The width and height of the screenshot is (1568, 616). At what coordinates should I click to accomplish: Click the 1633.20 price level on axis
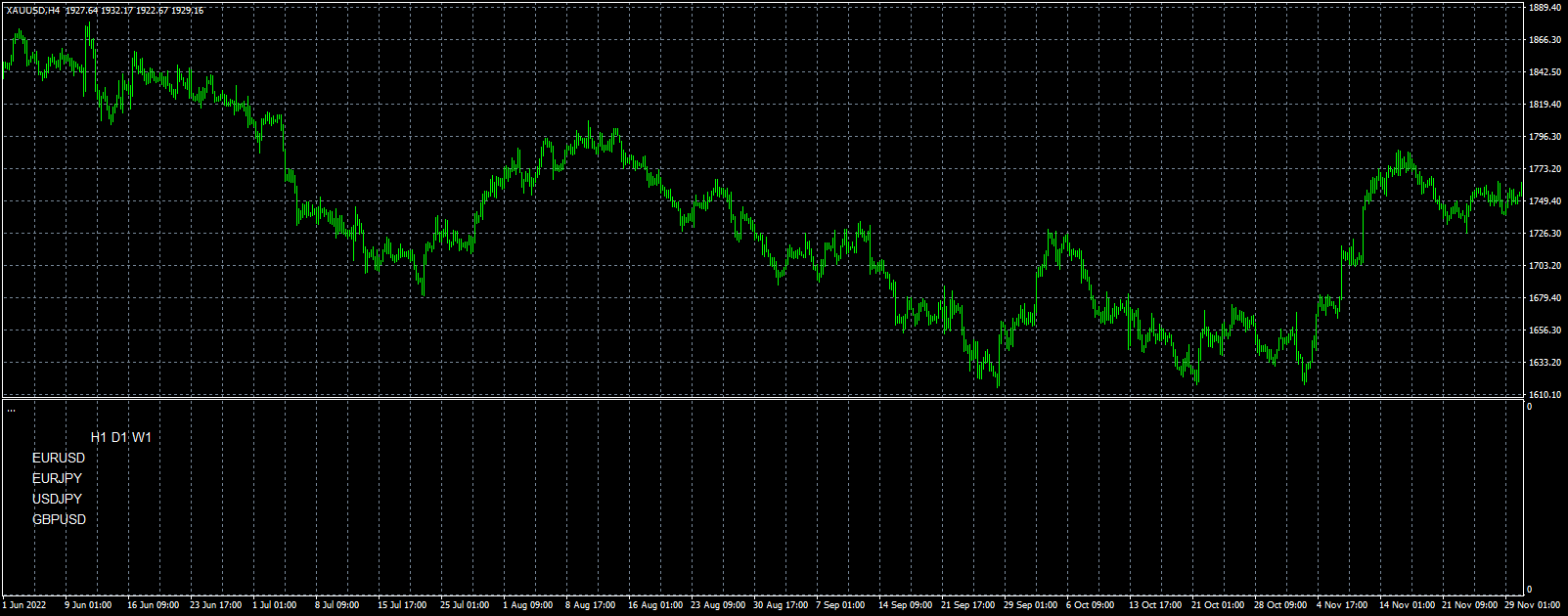tap(1545, 363)
